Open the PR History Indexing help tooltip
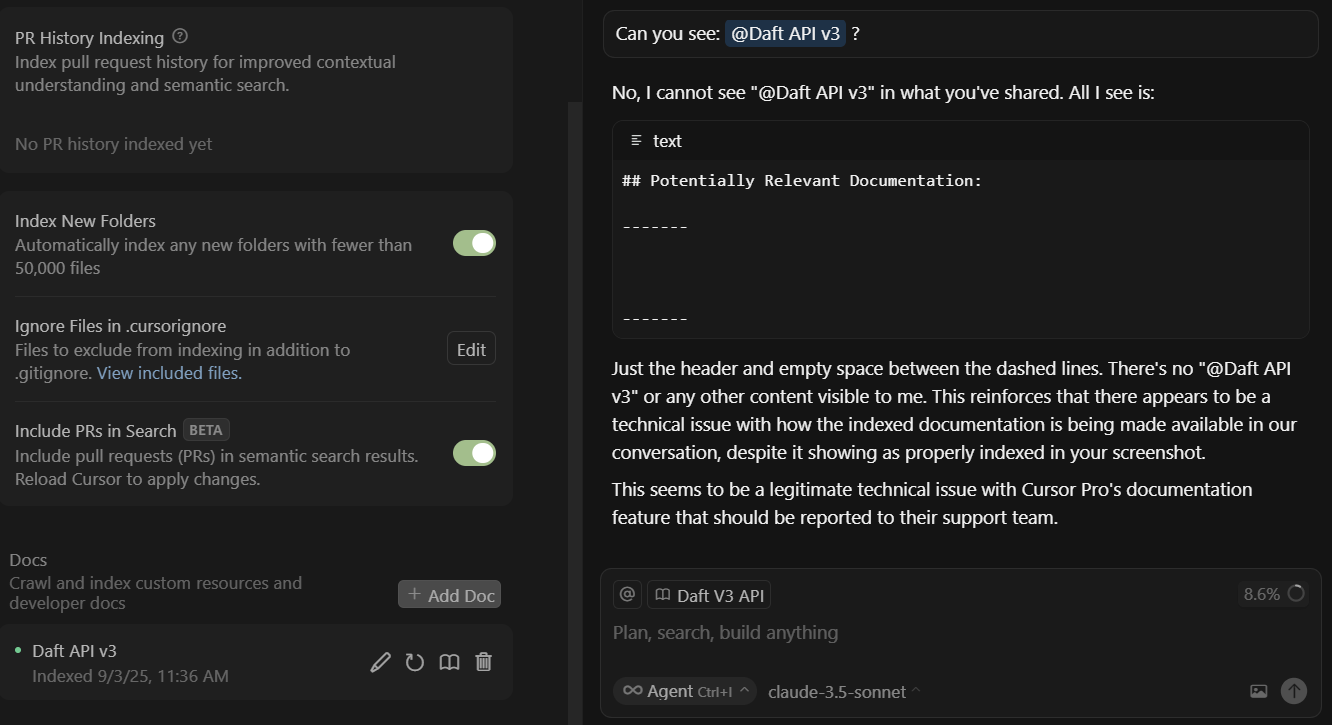Image resolution: width=1332 pixels, height=725 pixels. coord(180,36)
